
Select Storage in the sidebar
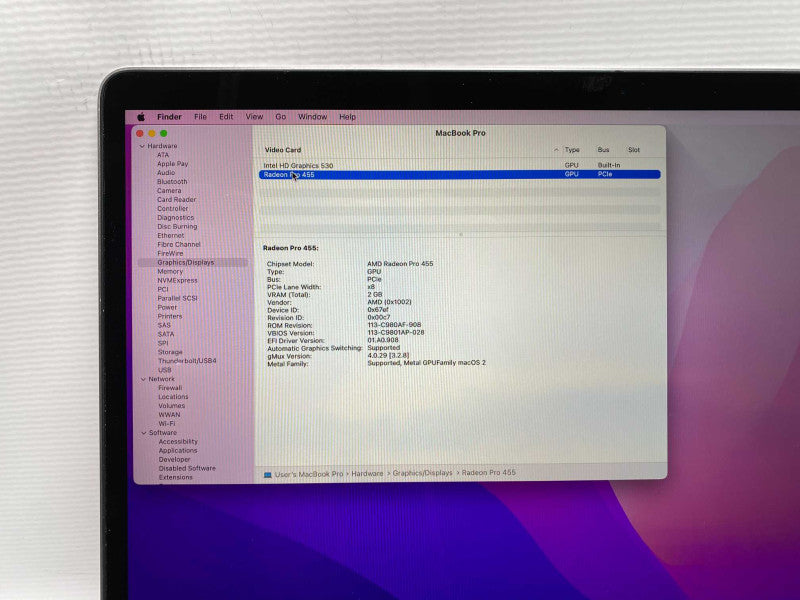coord(170,352)
